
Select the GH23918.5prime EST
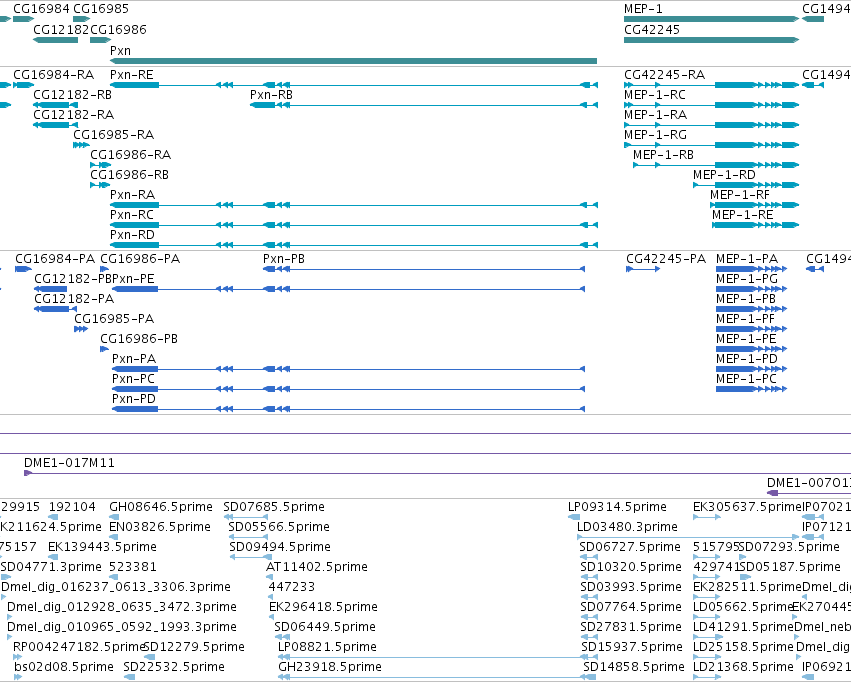(437, 677)
